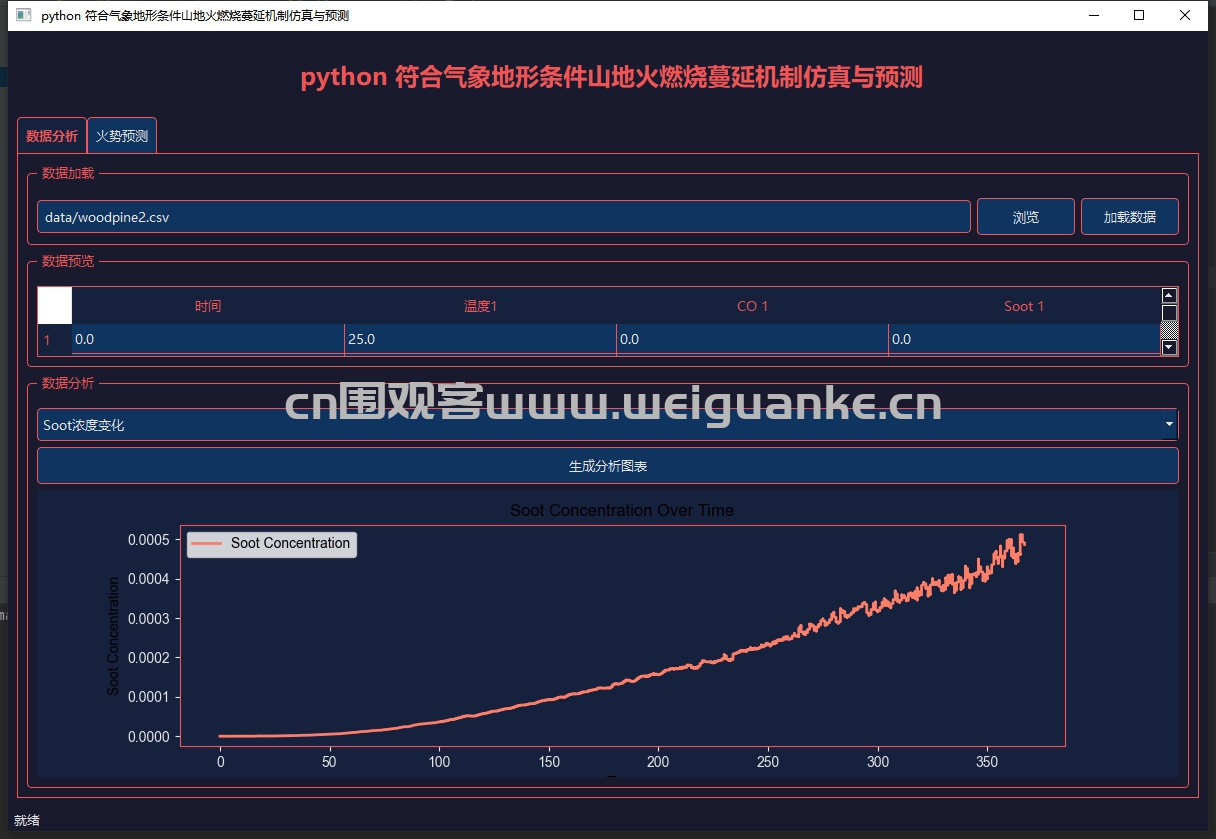Click the CO 1 column header
The width and height of the screenshot is (1216, 839).
[752, 306]
